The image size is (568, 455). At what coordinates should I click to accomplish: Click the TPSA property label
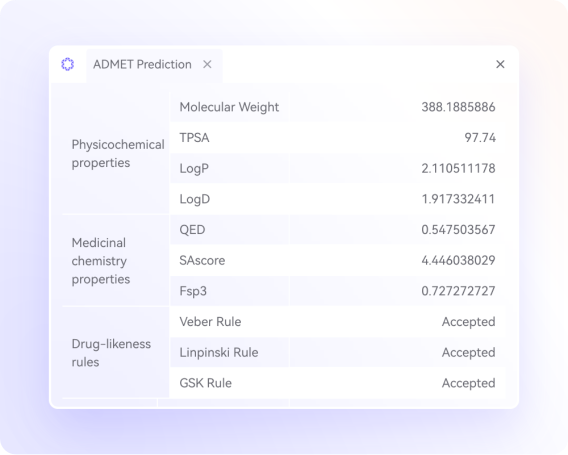195,138
